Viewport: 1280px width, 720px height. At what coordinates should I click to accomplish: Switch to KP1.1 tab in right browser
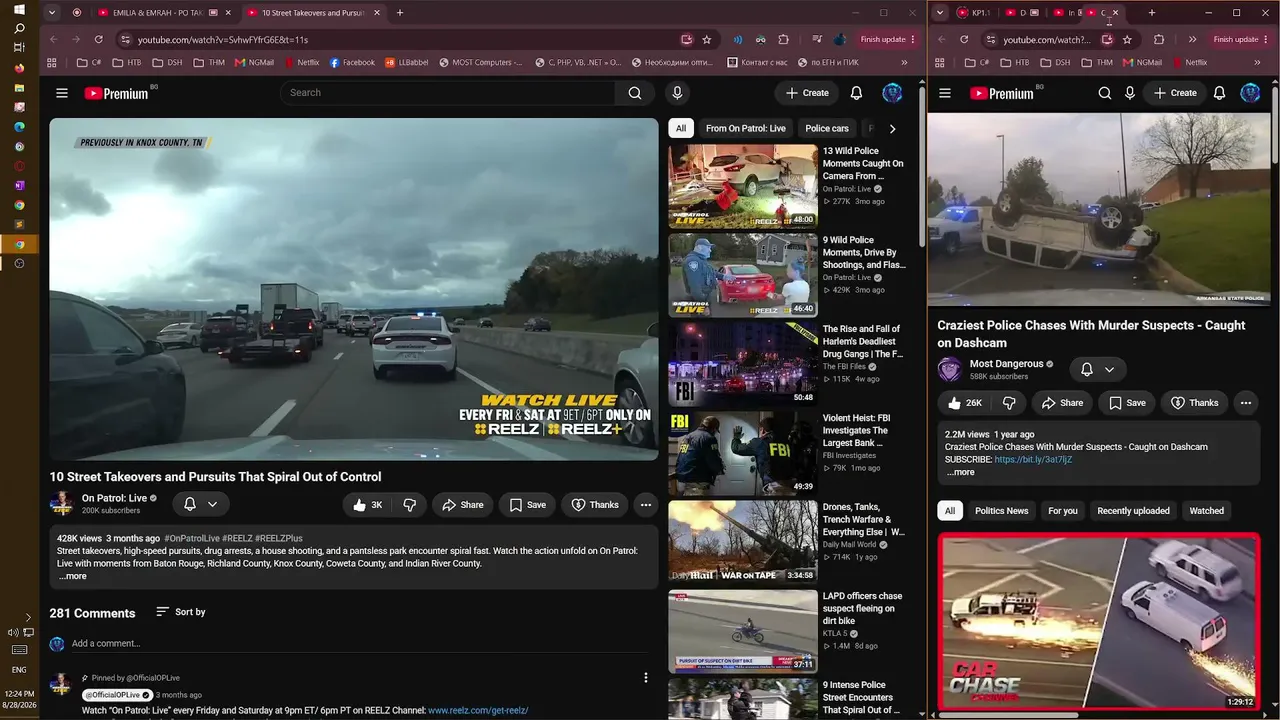974,13
